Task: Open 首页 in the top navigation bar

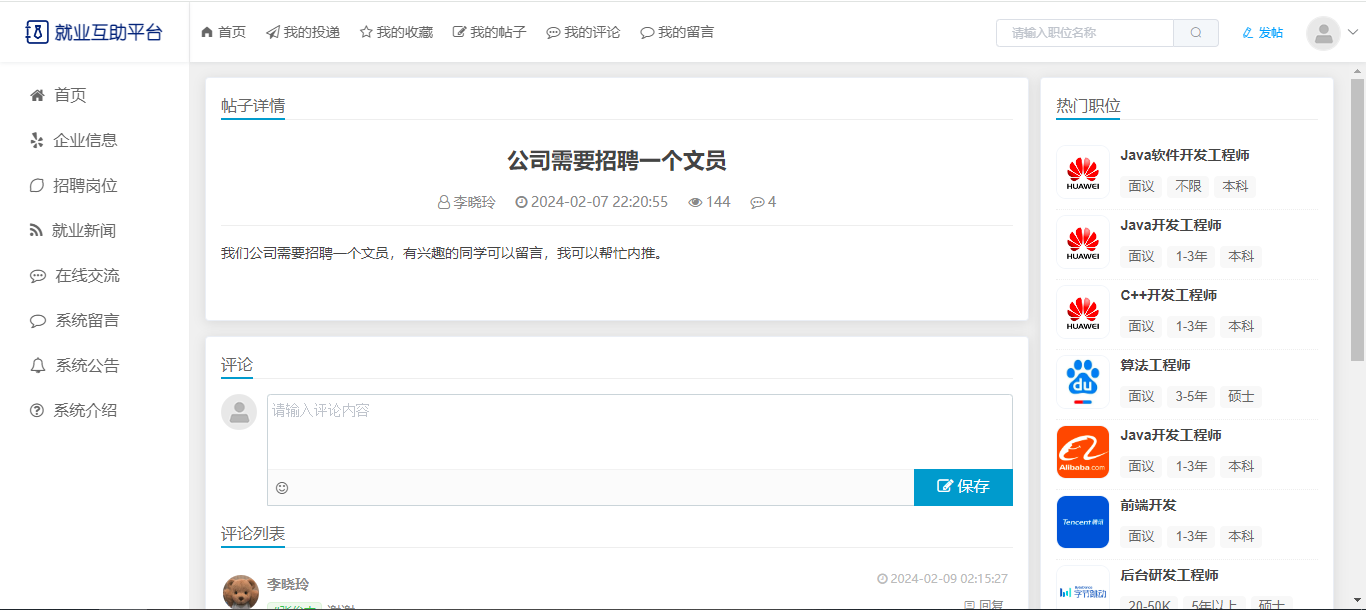Action: point(224,32)
